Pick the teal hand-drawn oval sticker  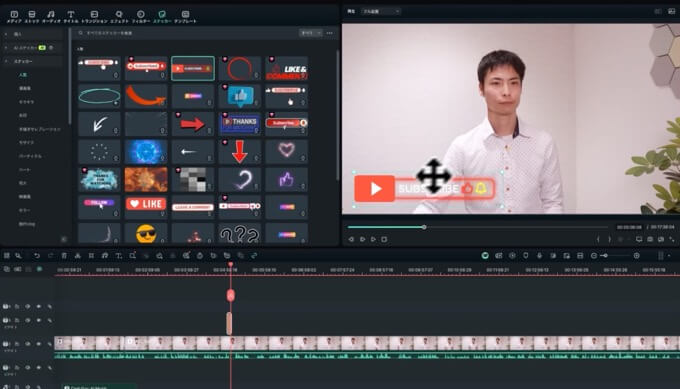click(x=99, y=96)
